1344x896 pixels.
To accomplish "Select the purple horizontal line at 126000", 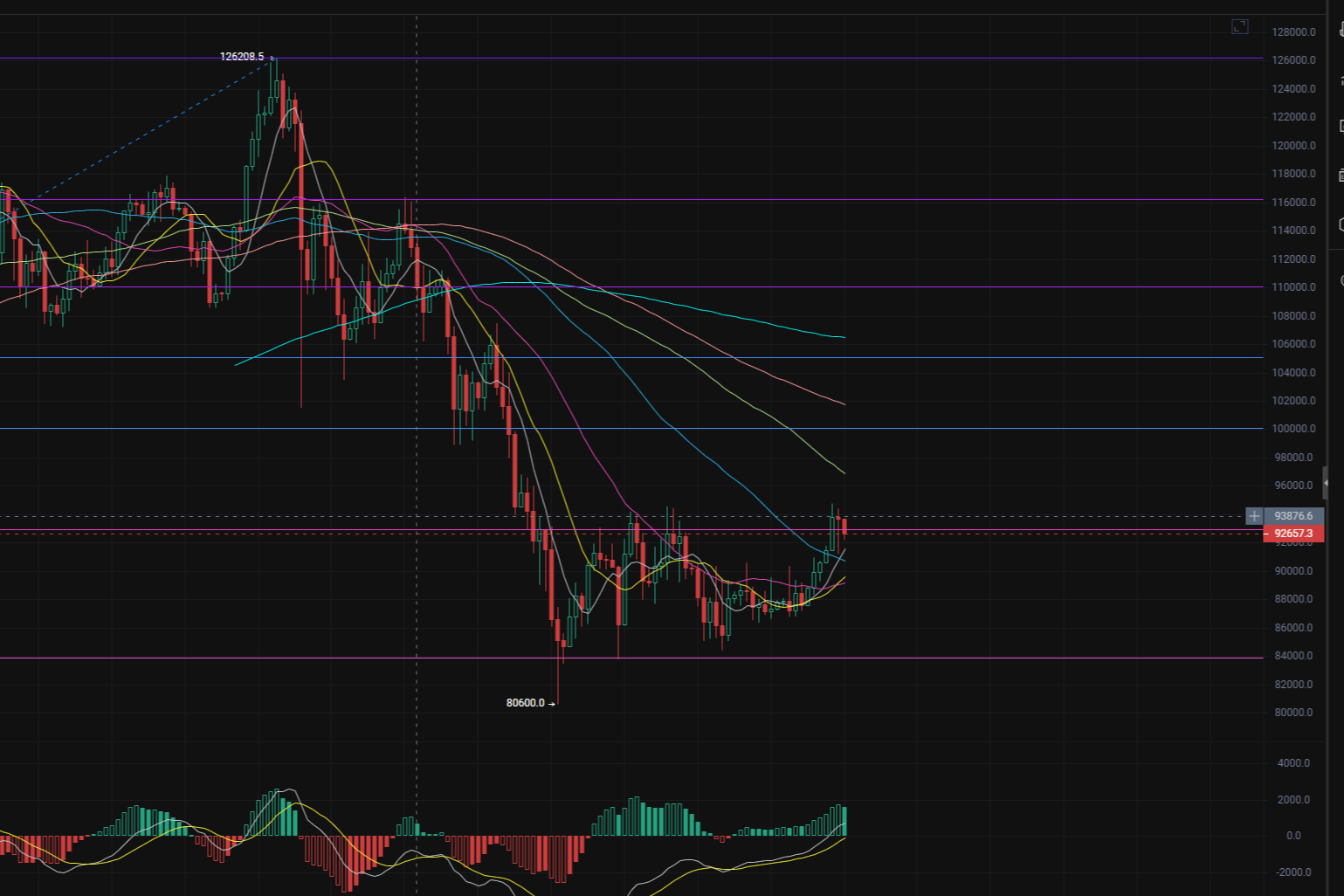I will (x=699, y=59).
